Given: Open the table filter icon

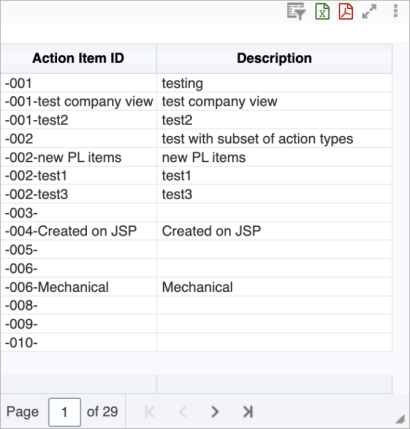Looking at the screenshot, I should 296,12.
